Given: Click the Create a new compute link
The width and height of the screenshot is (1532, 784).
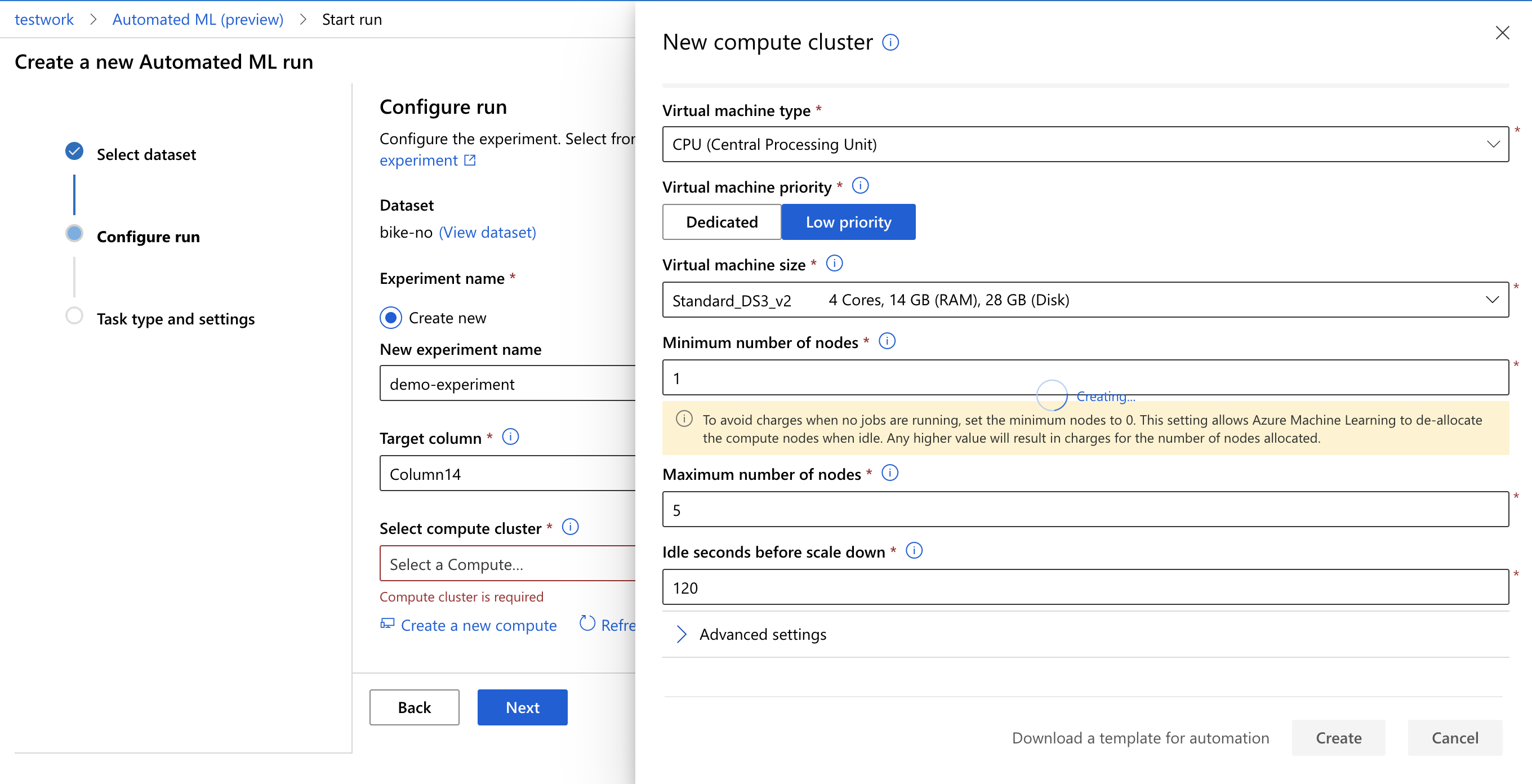Looking at the screenshot, I should (478, 625).
